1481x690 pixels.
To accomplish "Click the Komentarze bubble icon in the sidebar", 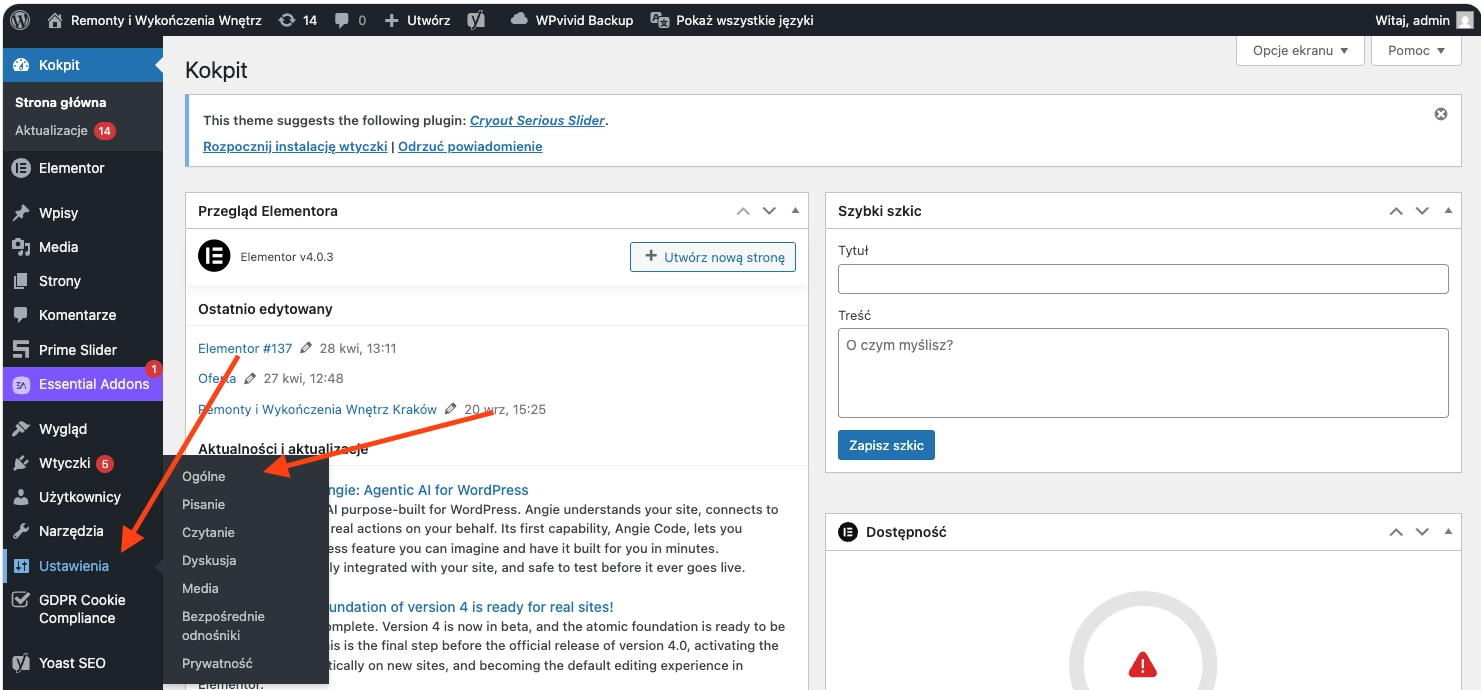I will (x=21, y=315).
